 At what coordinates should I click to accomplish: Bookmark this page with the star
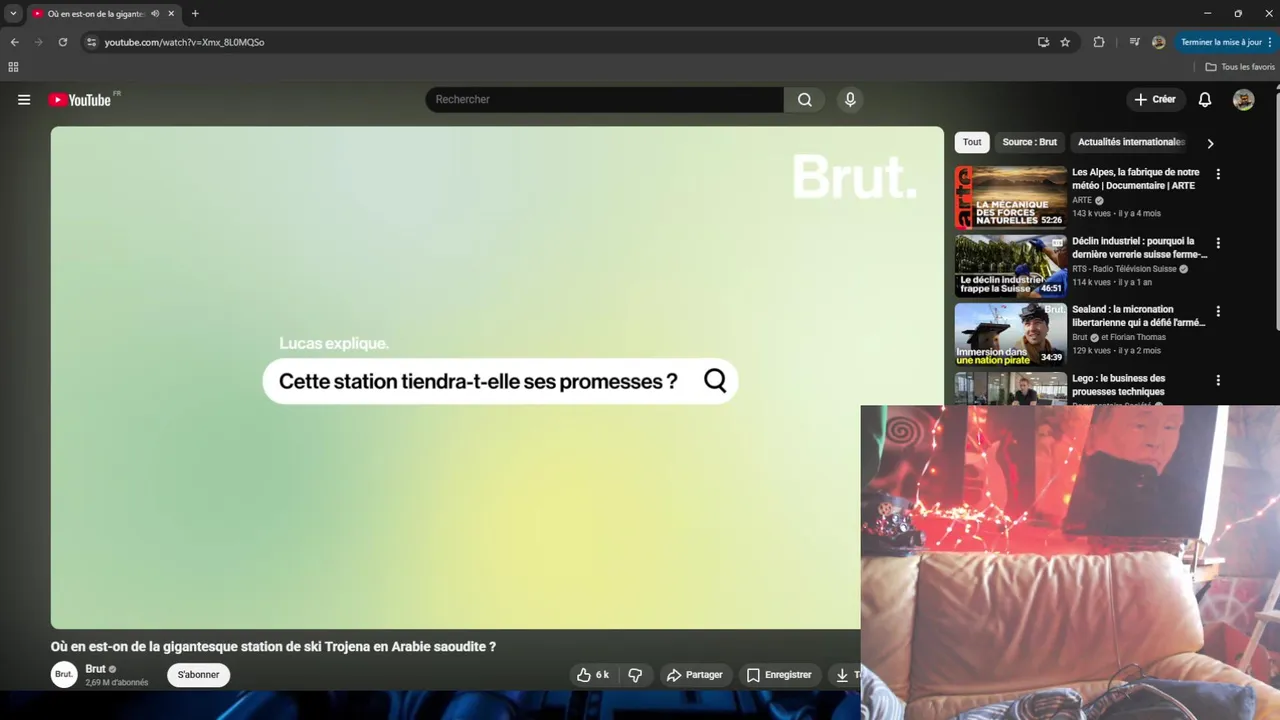(x=1065, y=42)
